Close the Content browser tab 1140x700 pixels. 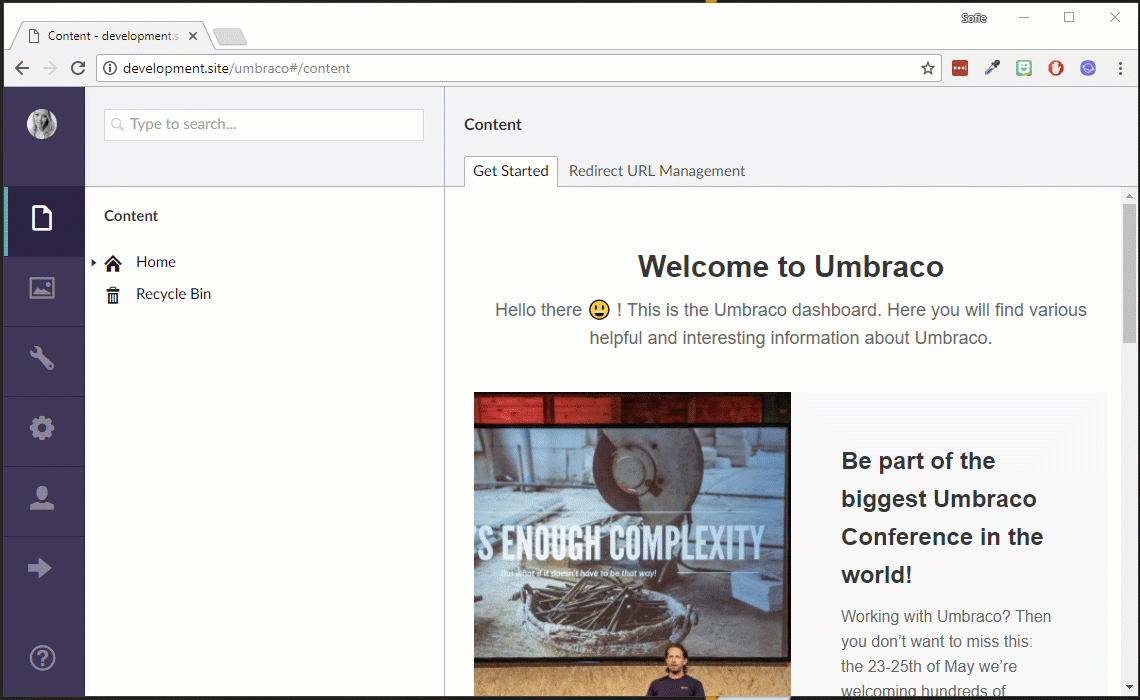[193, 36]
